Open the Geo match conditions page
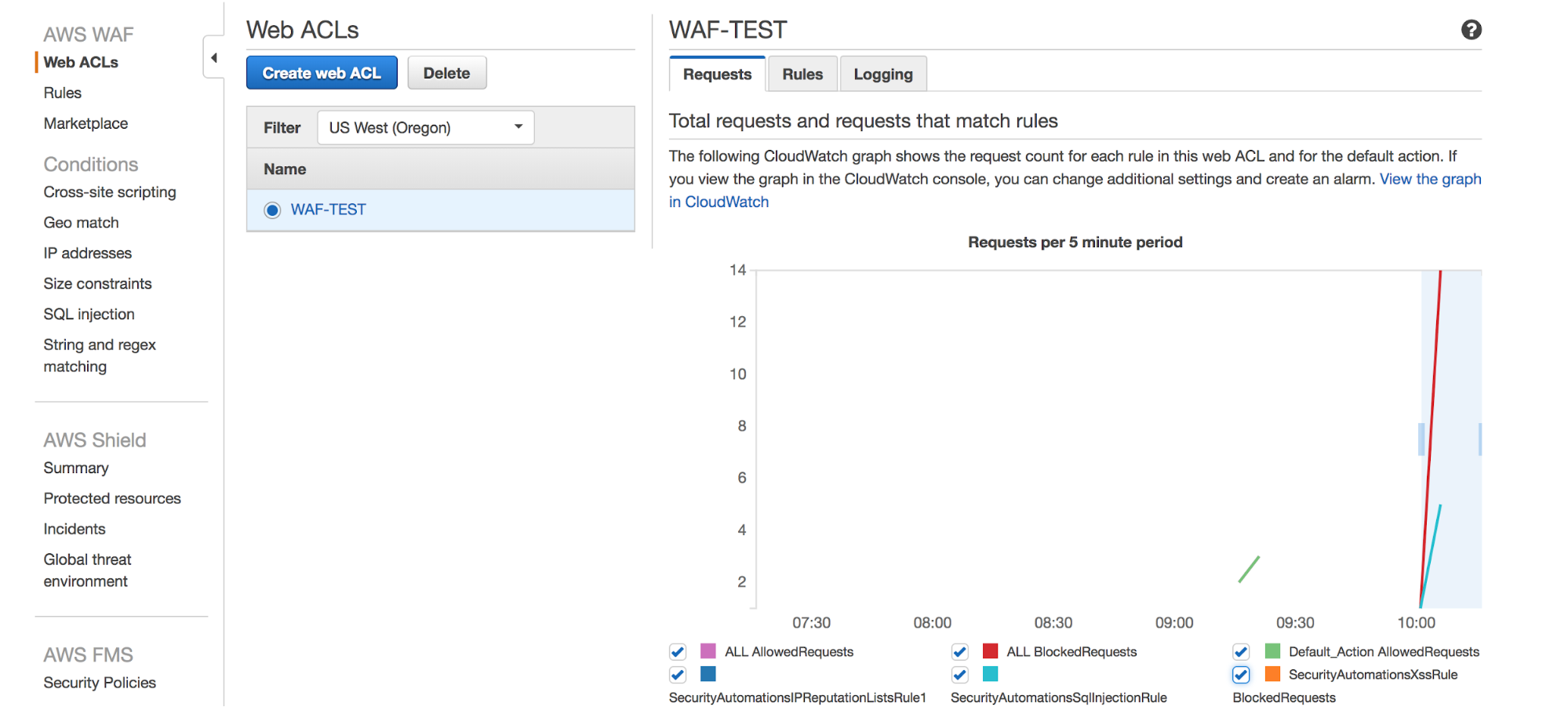This screenshot has width=1568, height=707. click(x=81, y=222)
